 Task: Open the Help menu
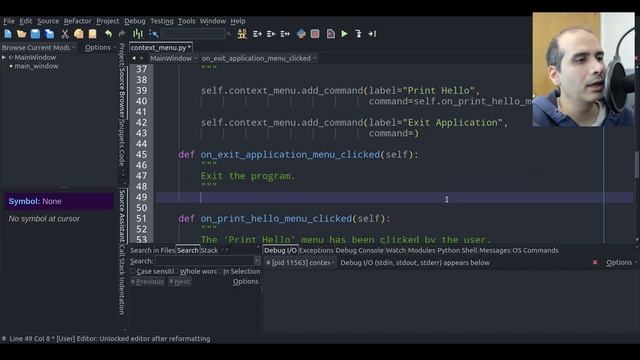coord(238,21)
